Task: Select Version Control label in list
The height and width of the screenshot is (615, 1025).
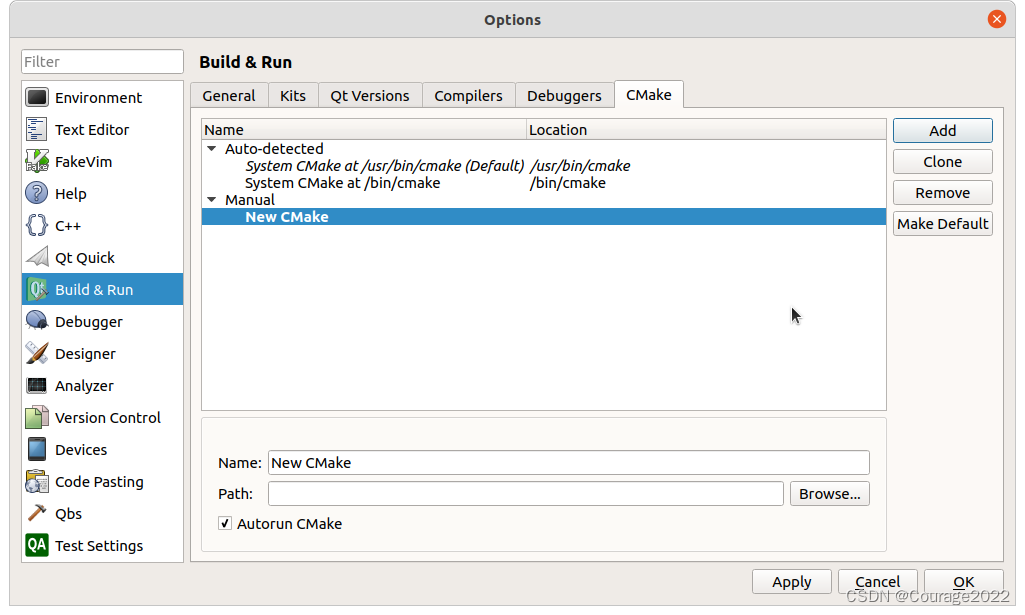Action: click(x=108, y=418)
